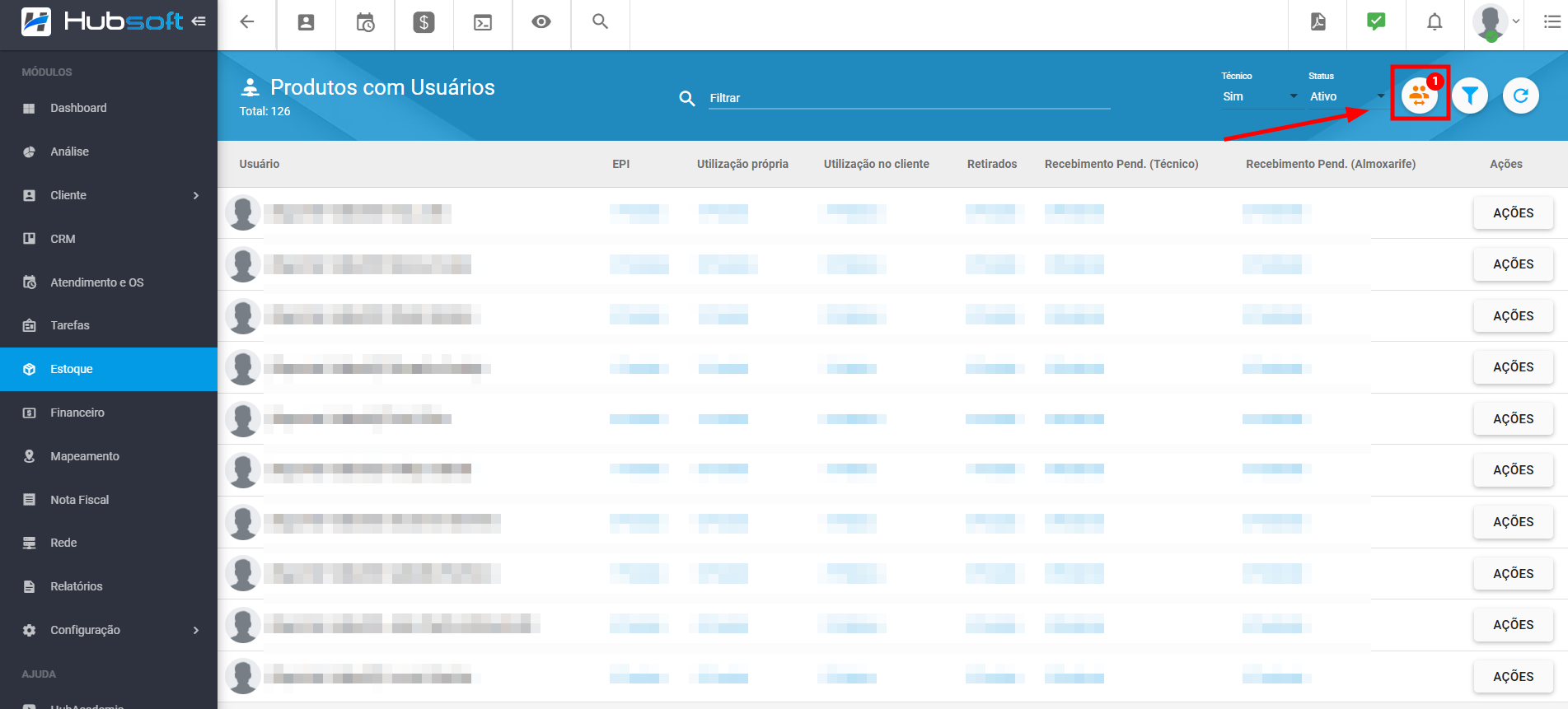
Task: Sort by the Retirados column header
Action: (x=992, y=164)
